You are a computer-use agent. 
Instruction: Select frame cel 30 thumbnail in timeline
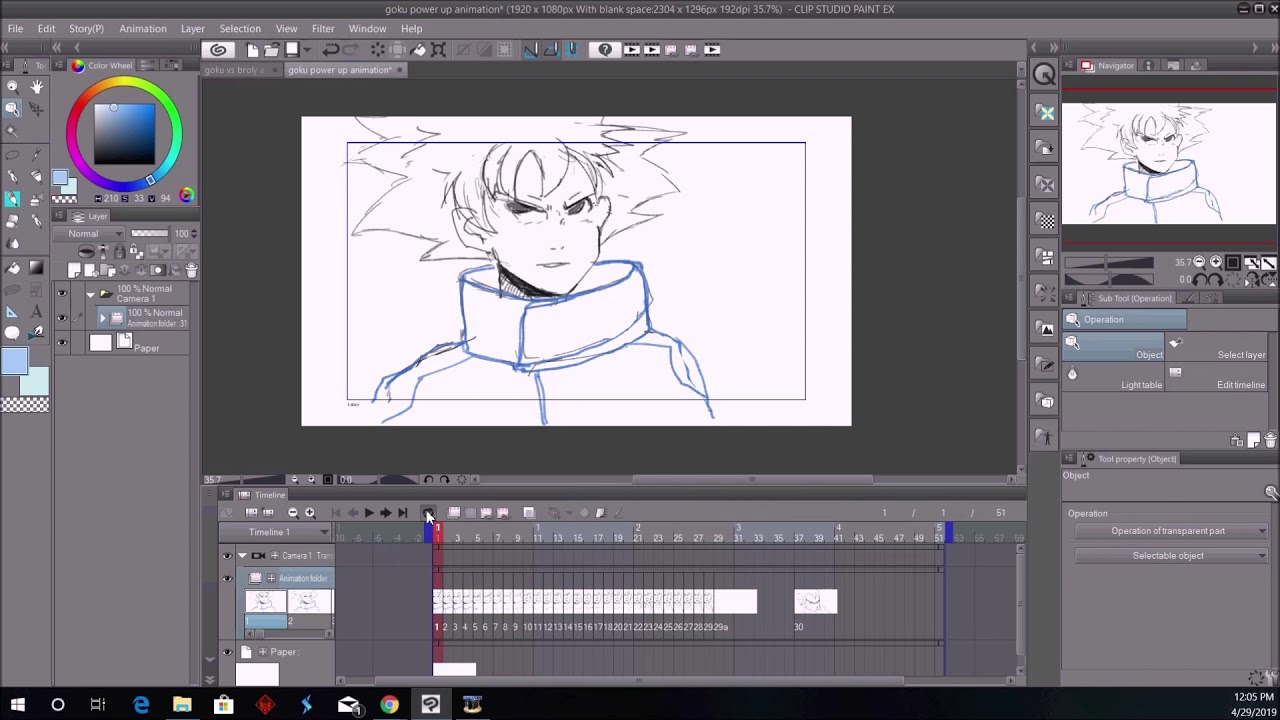(x=815, y=601)
